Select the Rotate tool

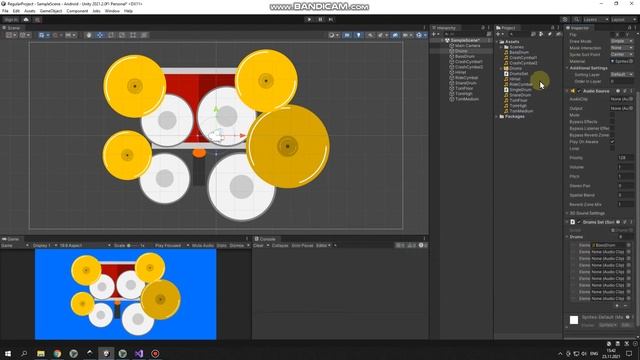point(111,35)
